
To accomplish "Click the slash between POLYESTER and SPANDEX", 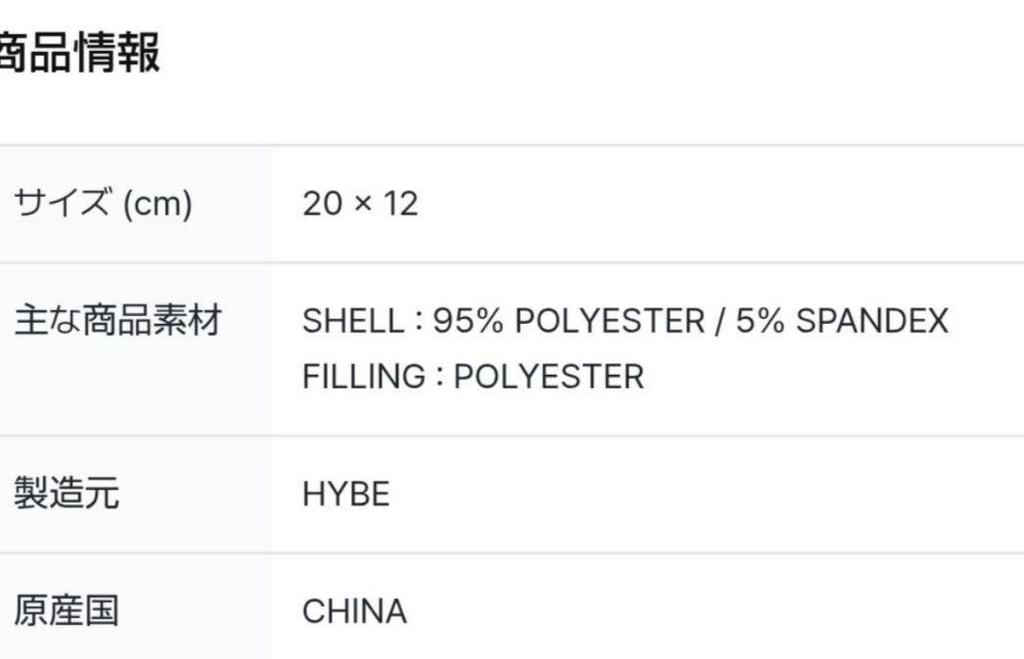I will pos(719,321).
